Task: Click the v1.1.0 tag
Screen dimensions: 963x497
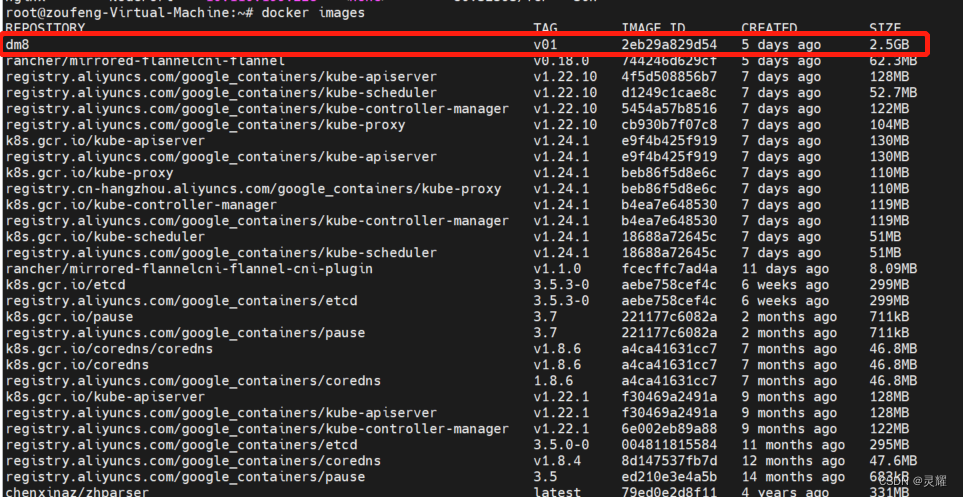Action: point(557,268)
